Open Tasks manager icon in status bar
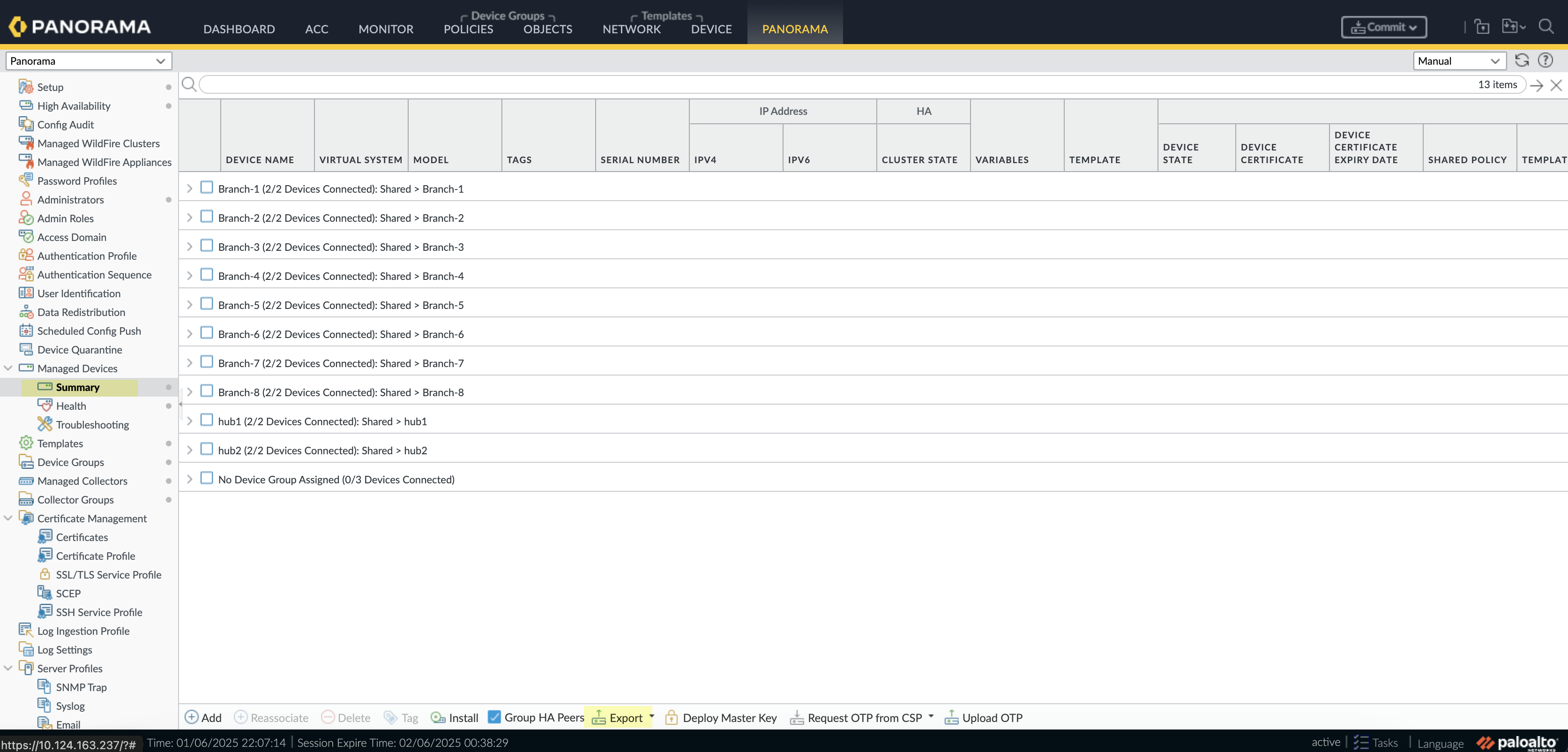Viewport: 1568px width, 752px height. pos(1361,742)
